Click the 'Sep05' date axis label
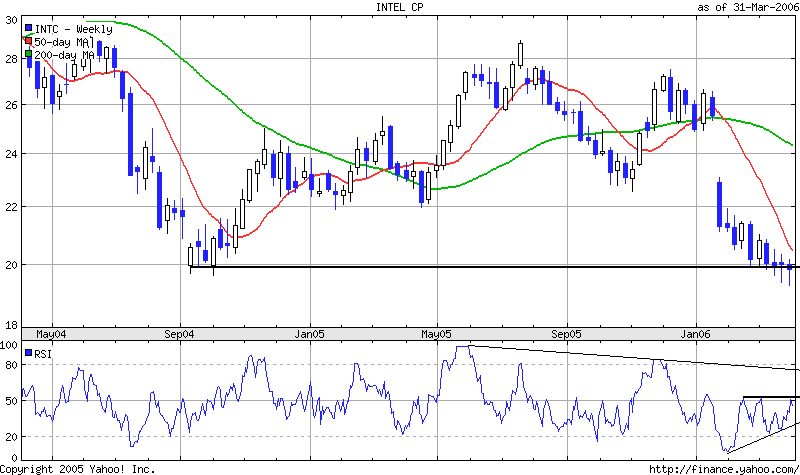This screenshot has height=475, width=800. point(566,335)
